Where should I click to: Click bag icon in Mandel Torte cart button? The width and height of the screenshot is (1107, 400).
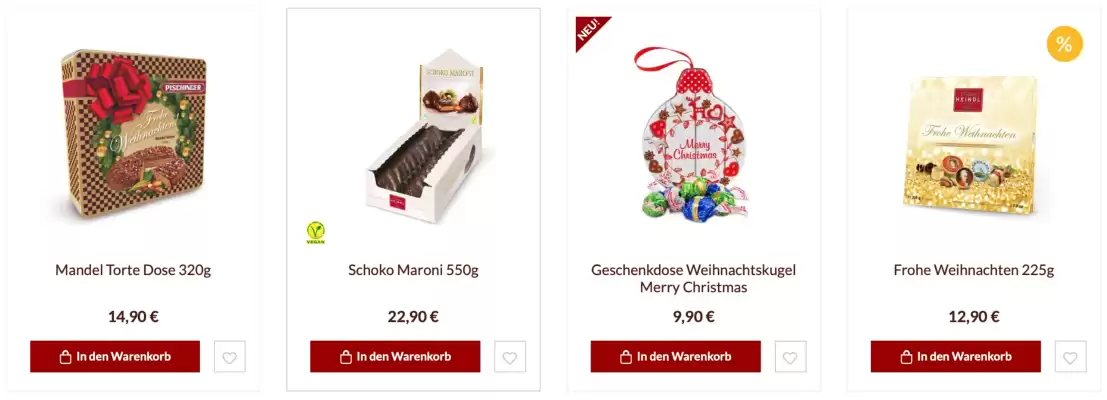coord(66,357)
